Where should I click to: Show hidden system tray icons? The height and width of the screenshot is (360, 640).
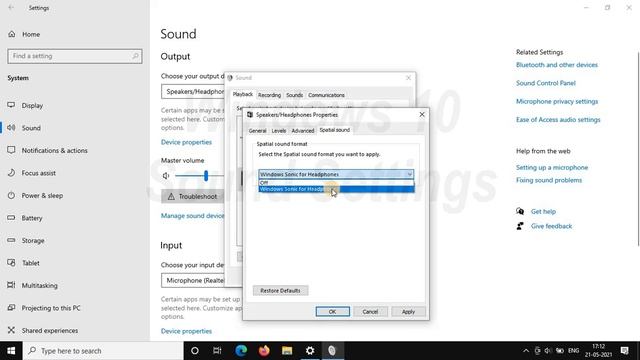526,351
